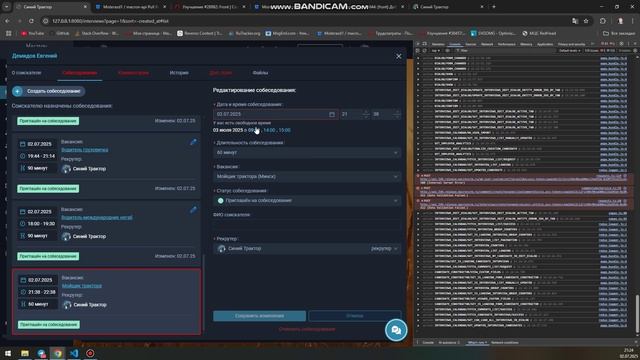Image resolution: width=640 pixels, height=360 pixels.
Task: Clear the DevTools console
Action: pos(424,51)
